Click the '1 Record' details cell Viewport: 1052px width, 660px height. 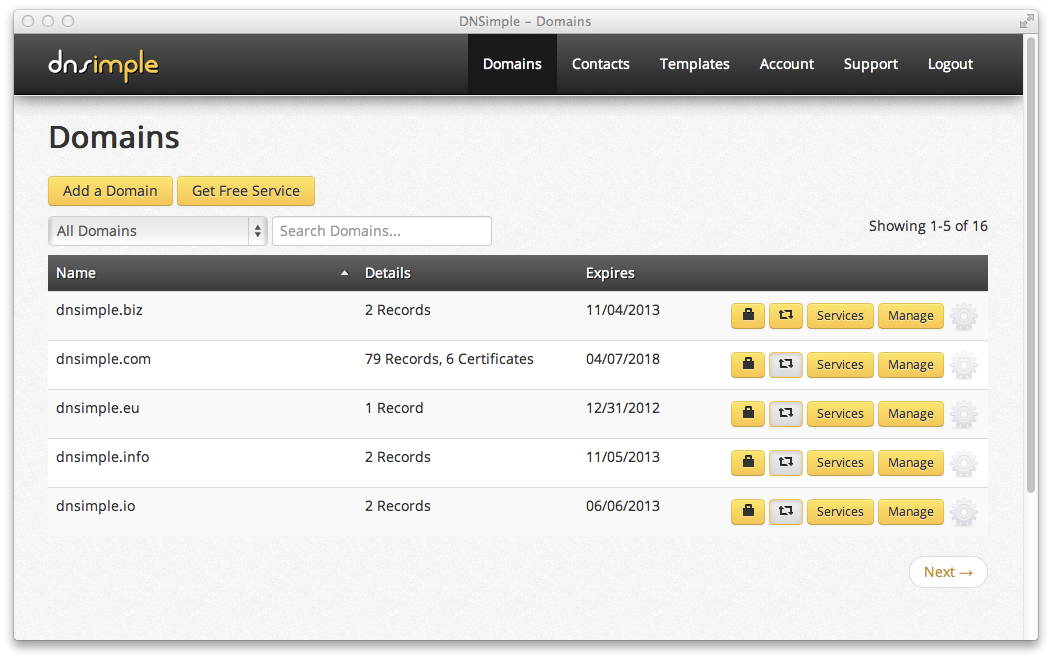[394, 408]
